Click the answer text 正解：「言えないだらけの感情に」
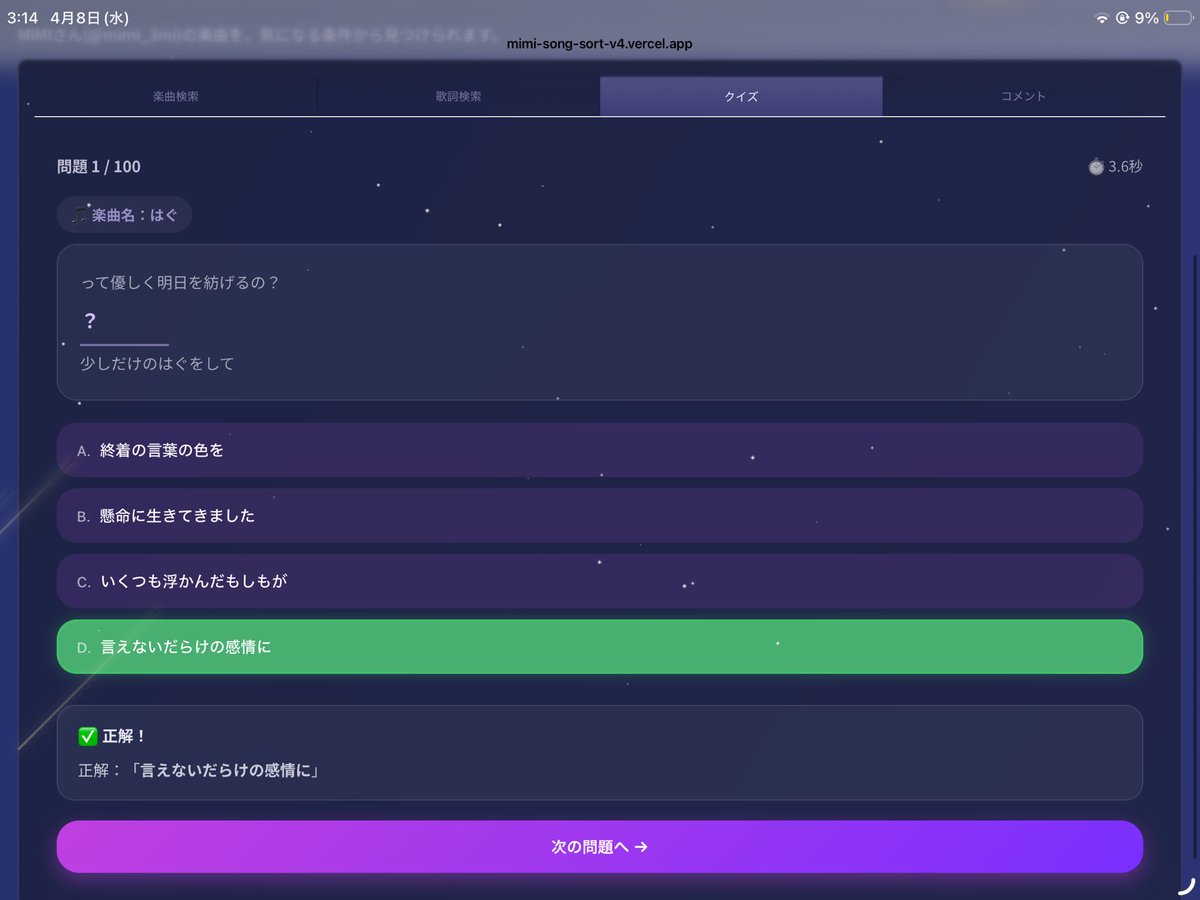The height and width of the screenshot is (900, 1200). pyautogui.click(x=199, y=771)
